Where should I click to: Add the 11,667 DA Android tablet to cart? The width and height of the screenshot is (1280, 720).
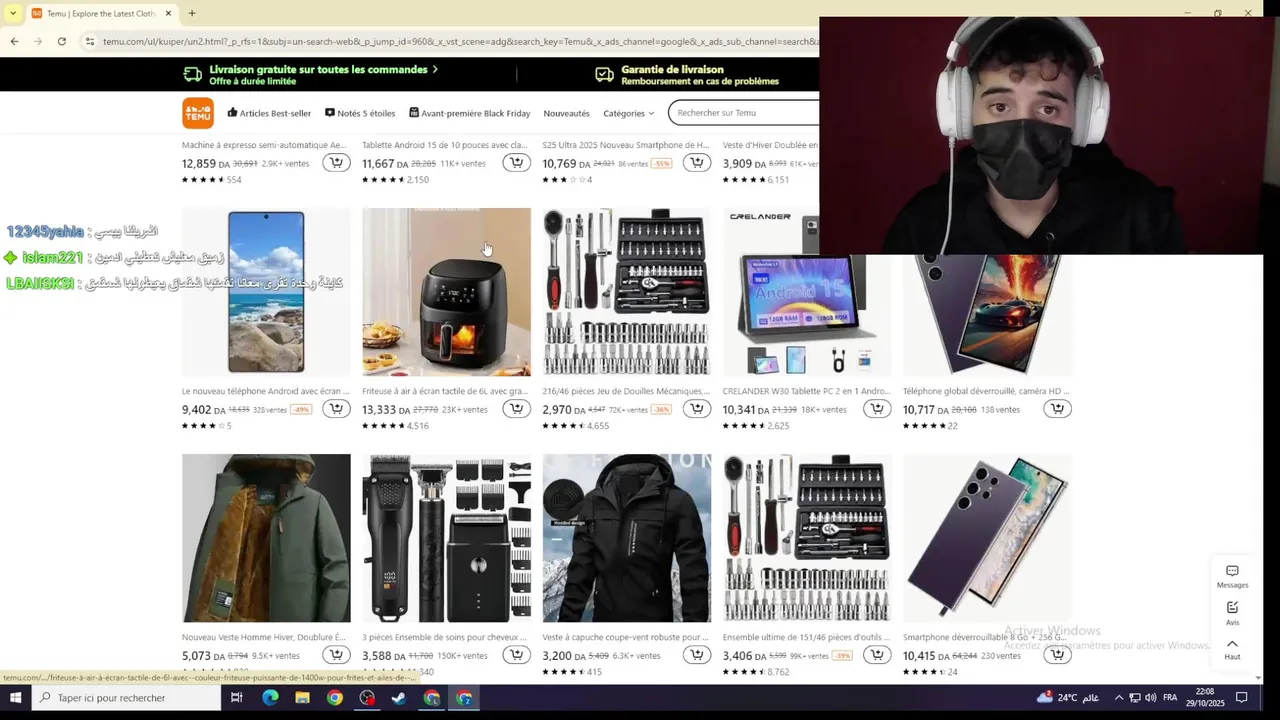coord(516,163)
